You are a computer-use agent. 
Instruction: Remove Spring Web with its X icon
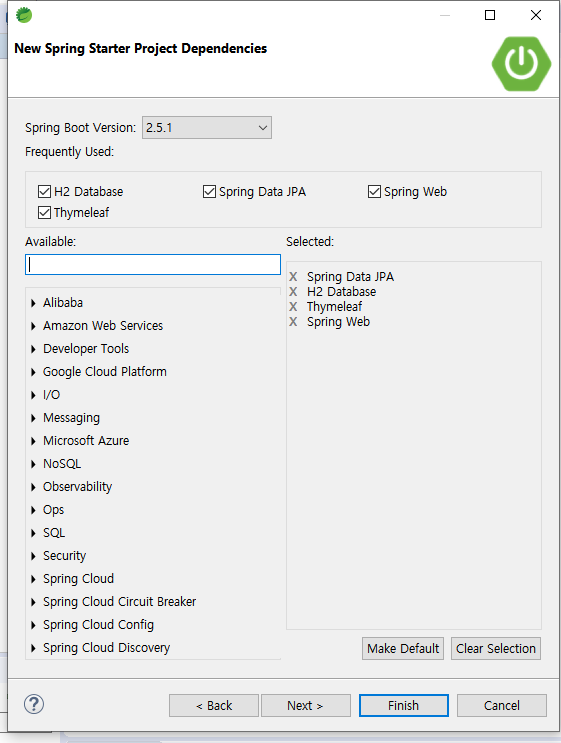point(293,322)
